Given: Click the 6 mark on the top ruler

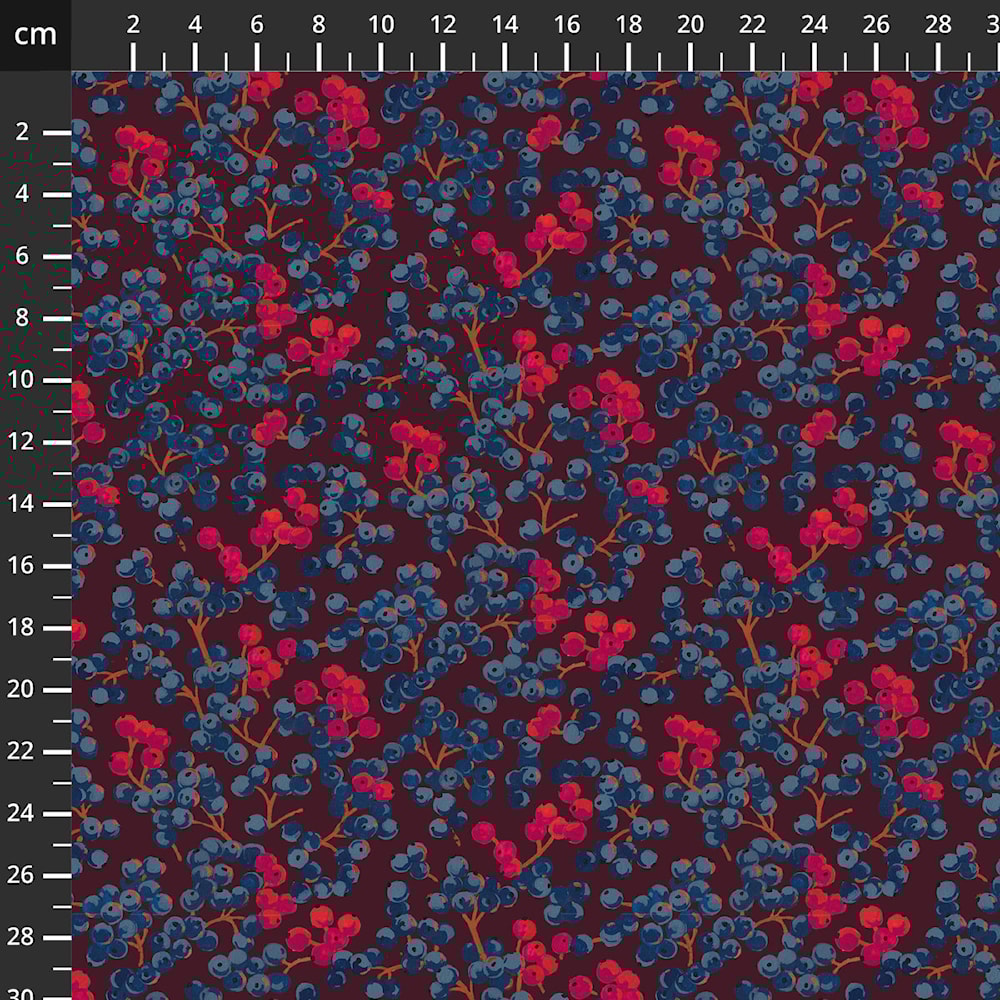Looking at the screenshot, I should (x=257, y=27).
